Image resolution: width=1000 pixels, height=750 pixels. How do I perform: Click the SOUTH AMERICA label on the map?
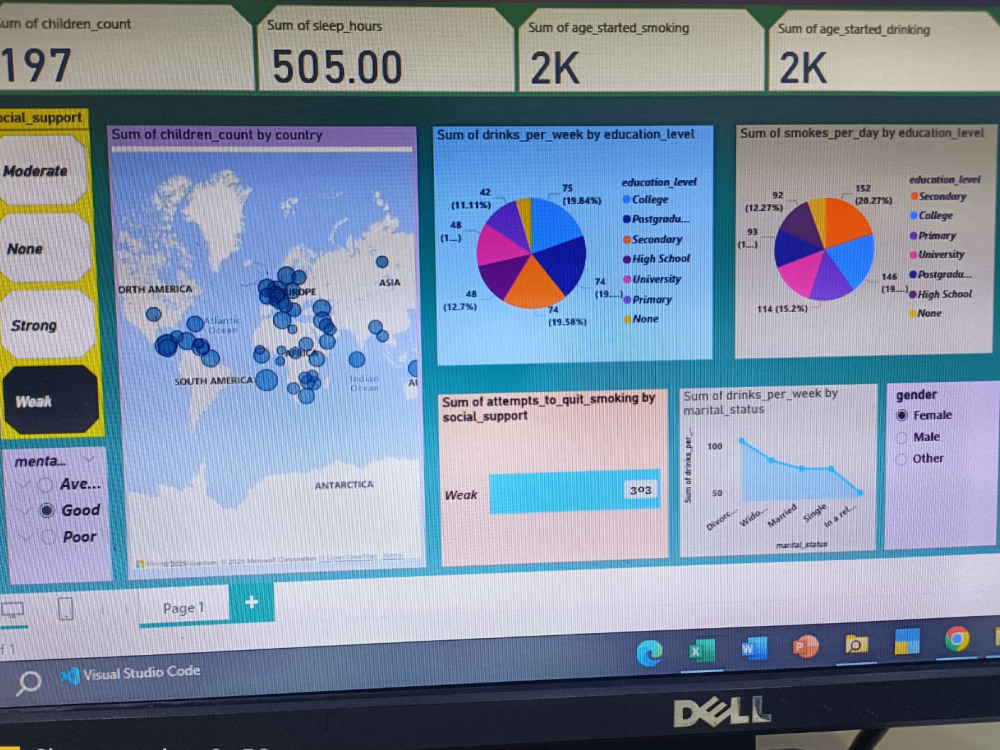[214, 381]
